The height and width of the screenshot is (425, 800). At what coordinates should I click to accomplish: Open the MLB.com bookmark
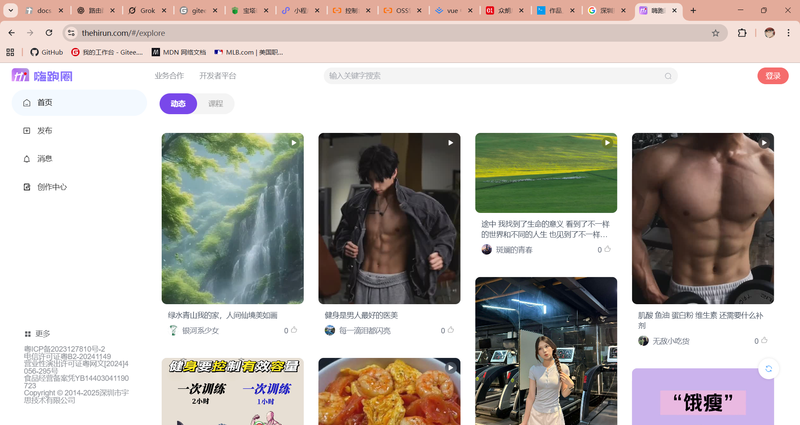(248, 52)
